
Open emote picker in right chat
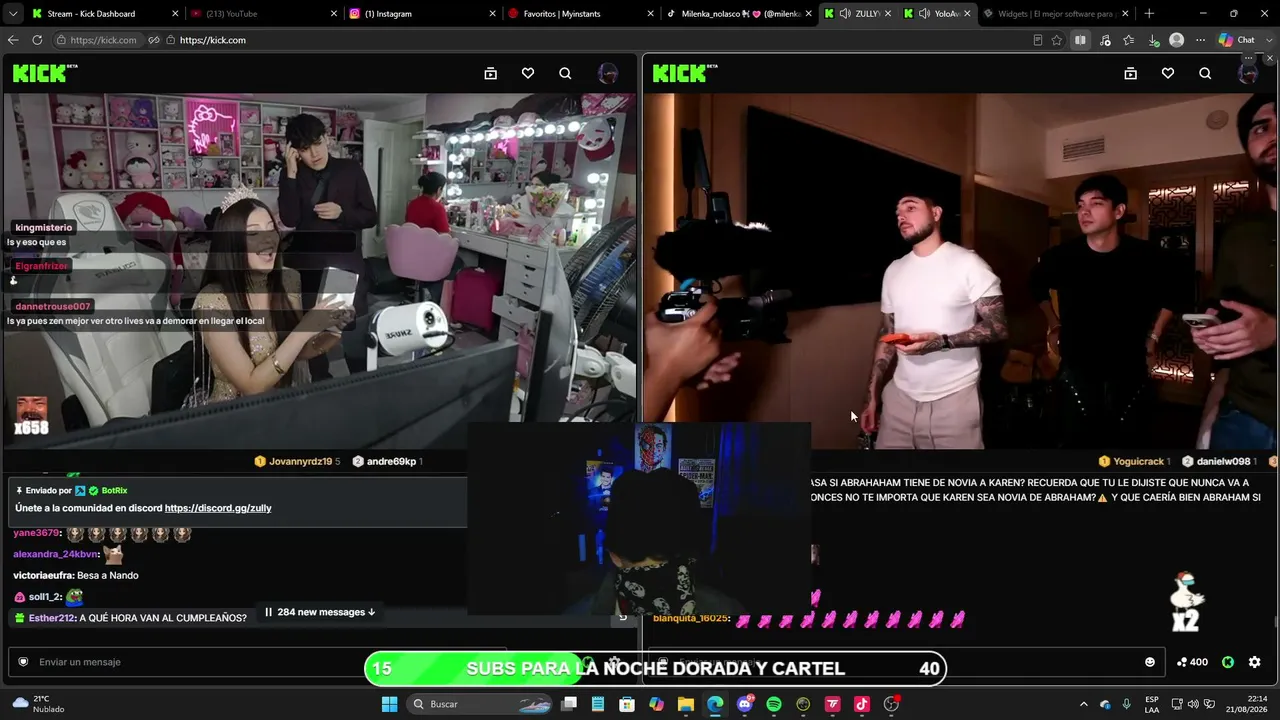1150,662
